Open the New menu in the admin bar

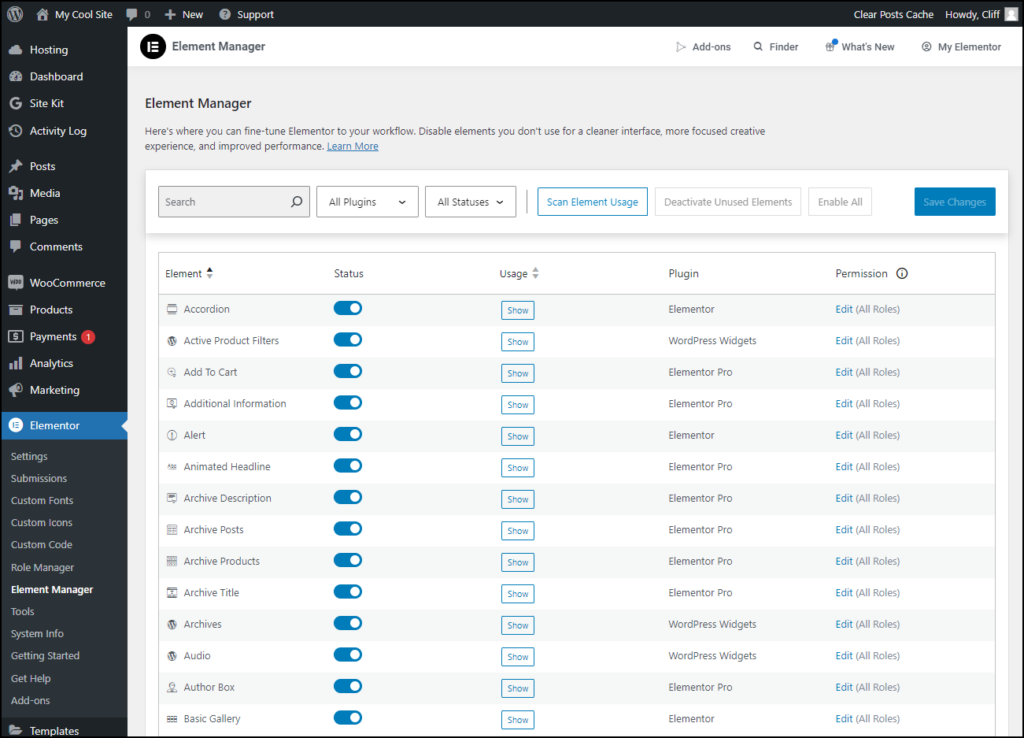(183, 14)
